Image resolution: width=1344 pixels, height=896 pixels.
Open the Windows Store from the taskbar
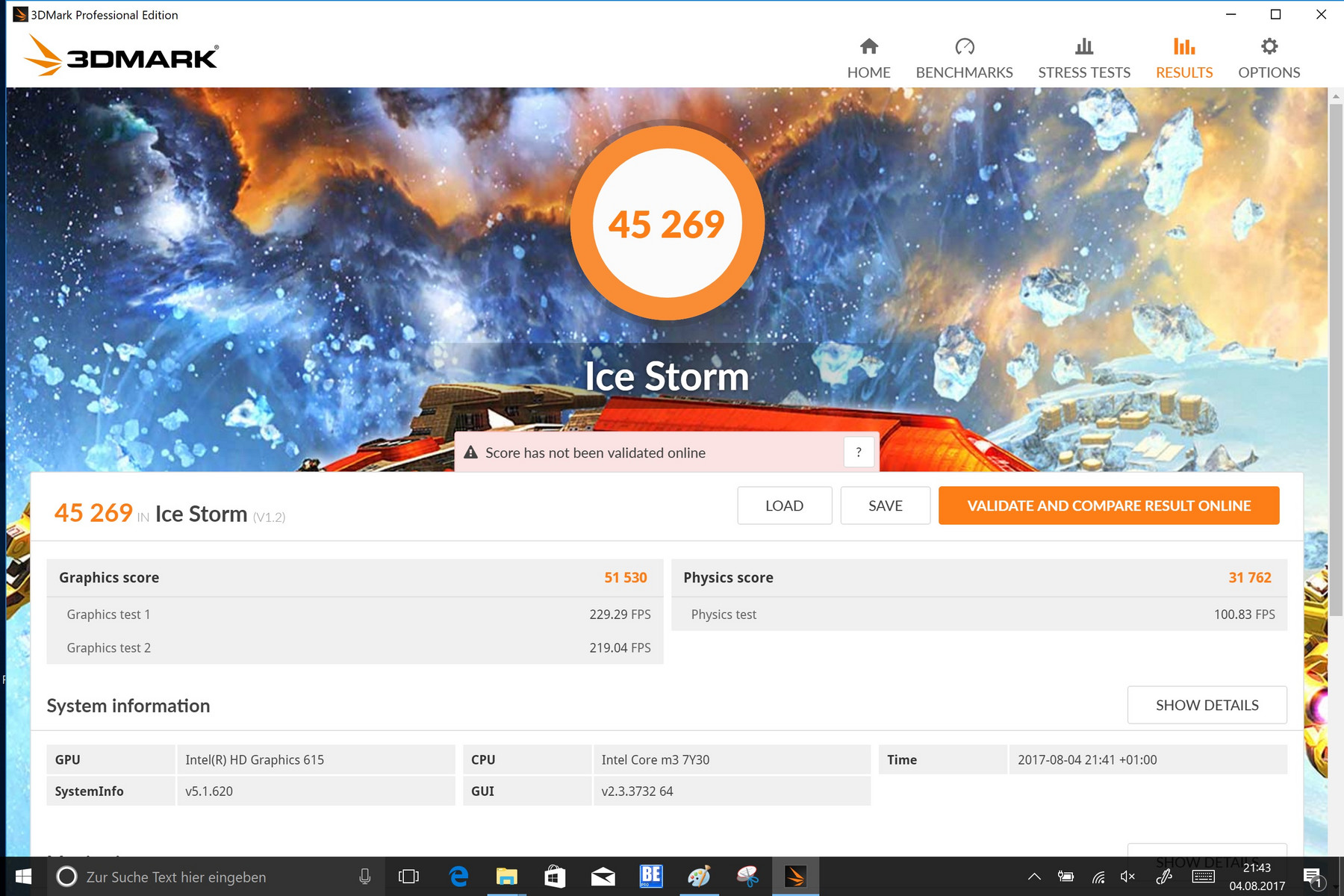click(x=555, y=877)
